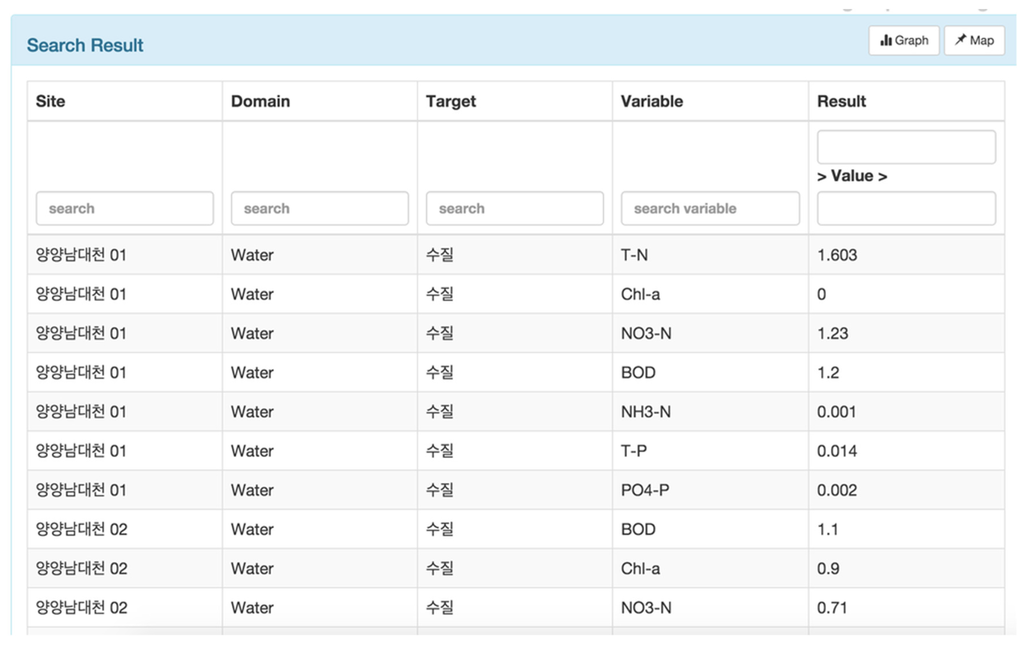Click the Domain column header

(x=260, y=101)
